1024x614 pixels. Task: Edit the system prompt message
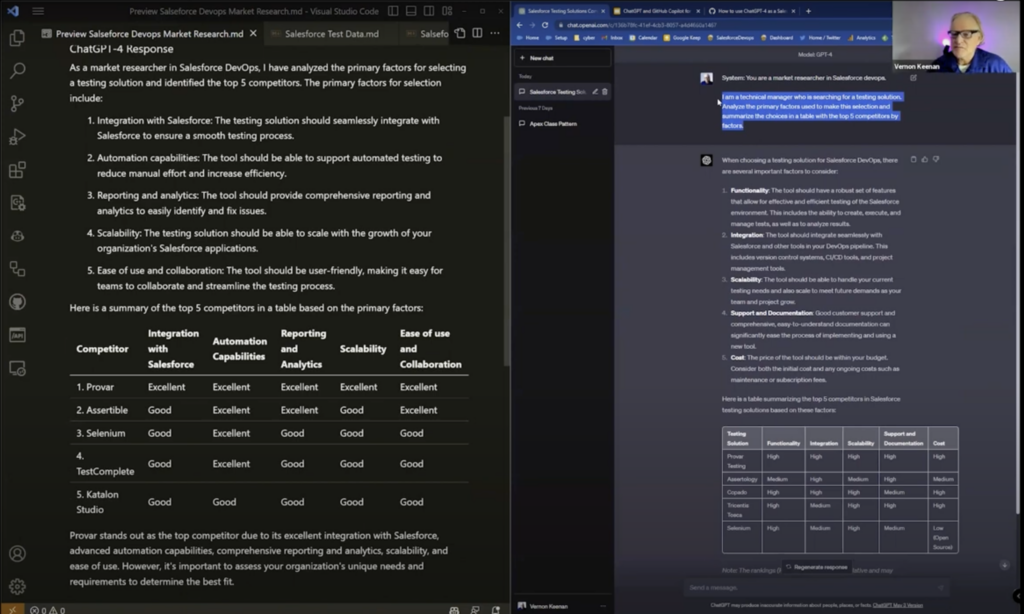(x=913, y=78)
